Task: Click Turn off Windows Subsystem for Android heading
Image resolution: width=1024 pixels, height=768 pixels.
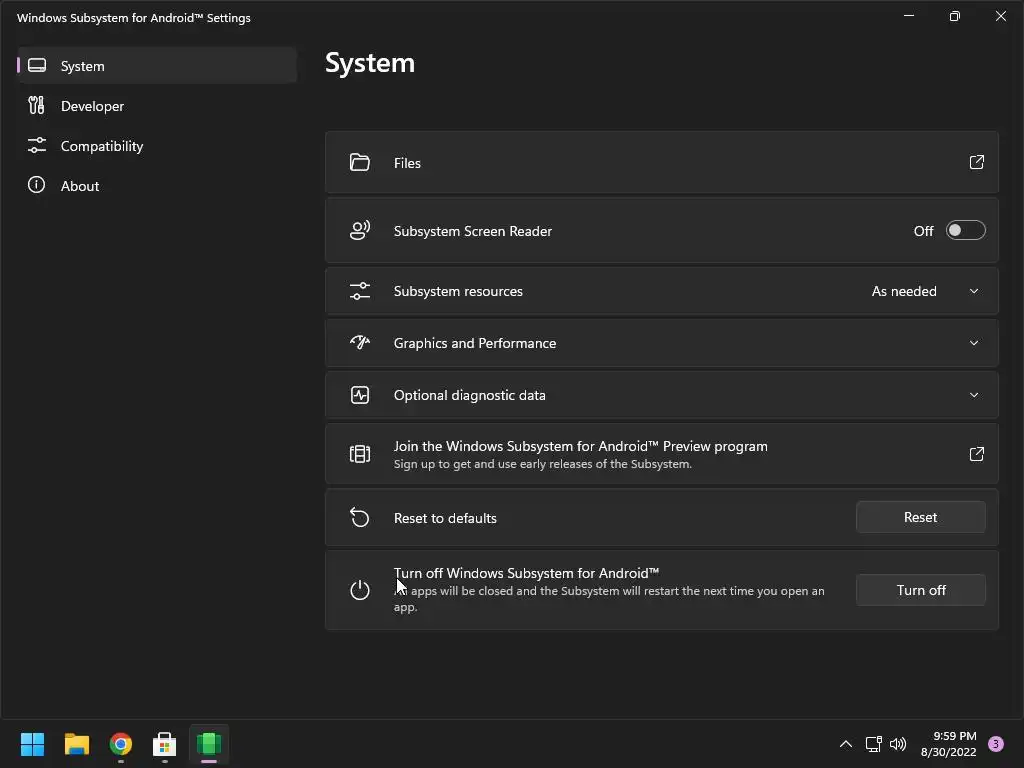Action: pos(526,573)
